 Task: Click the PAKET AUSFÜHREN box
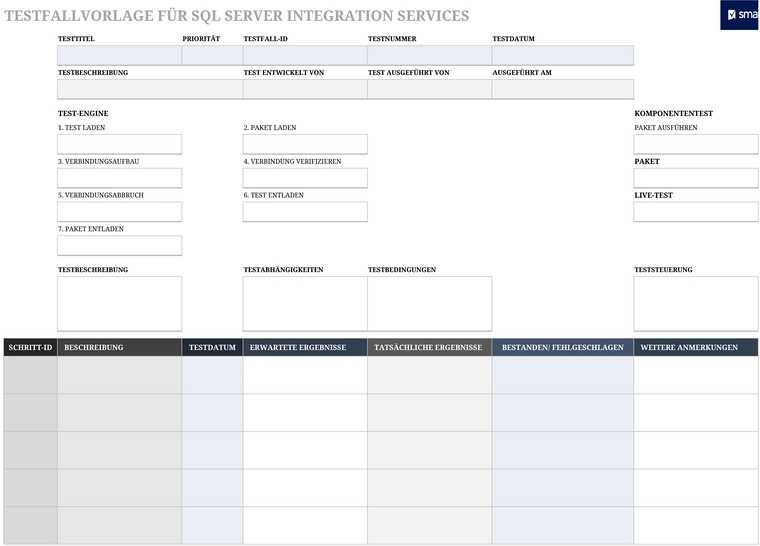(x=696, y=145)
